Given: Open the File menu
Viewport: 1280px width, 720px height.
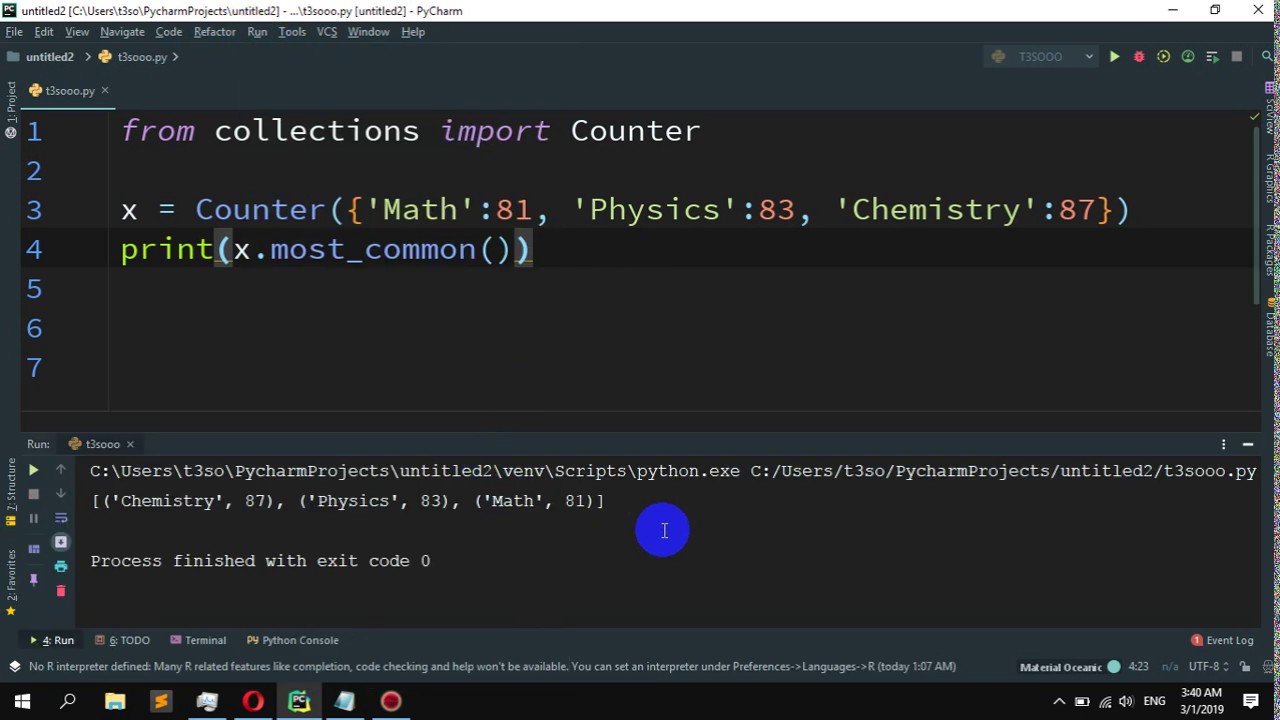Looking at the screenshot, I should click(14, 32).
